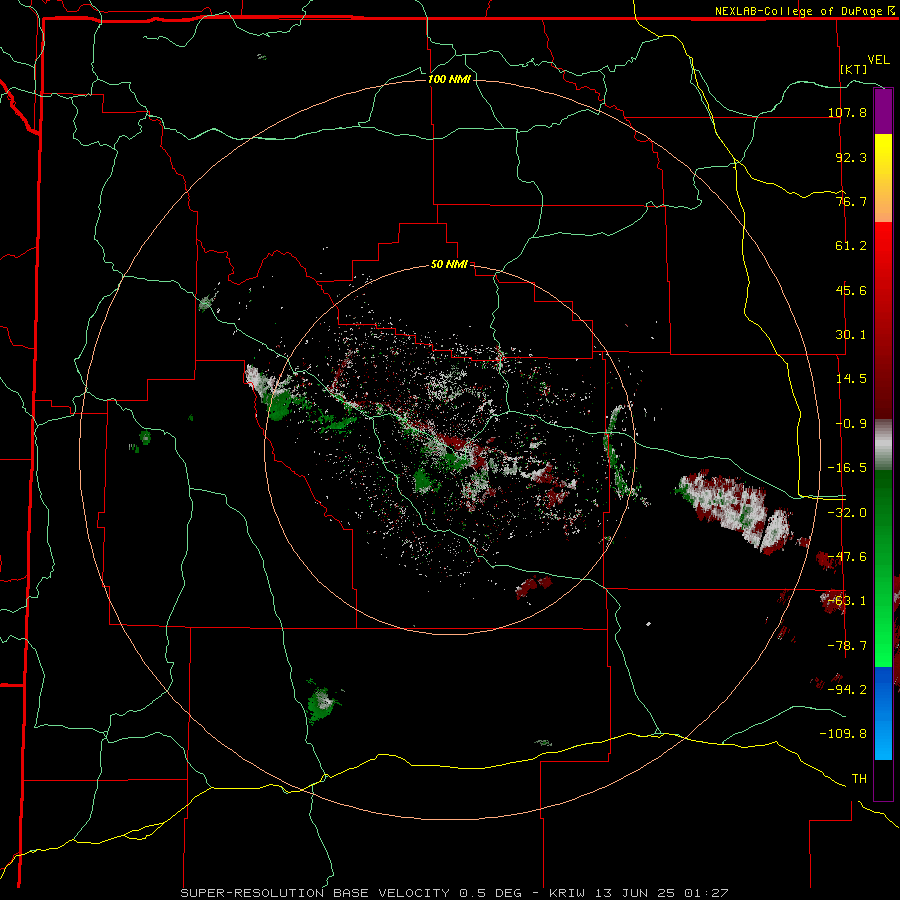Select the 61.2 scale value

(851, 246)
